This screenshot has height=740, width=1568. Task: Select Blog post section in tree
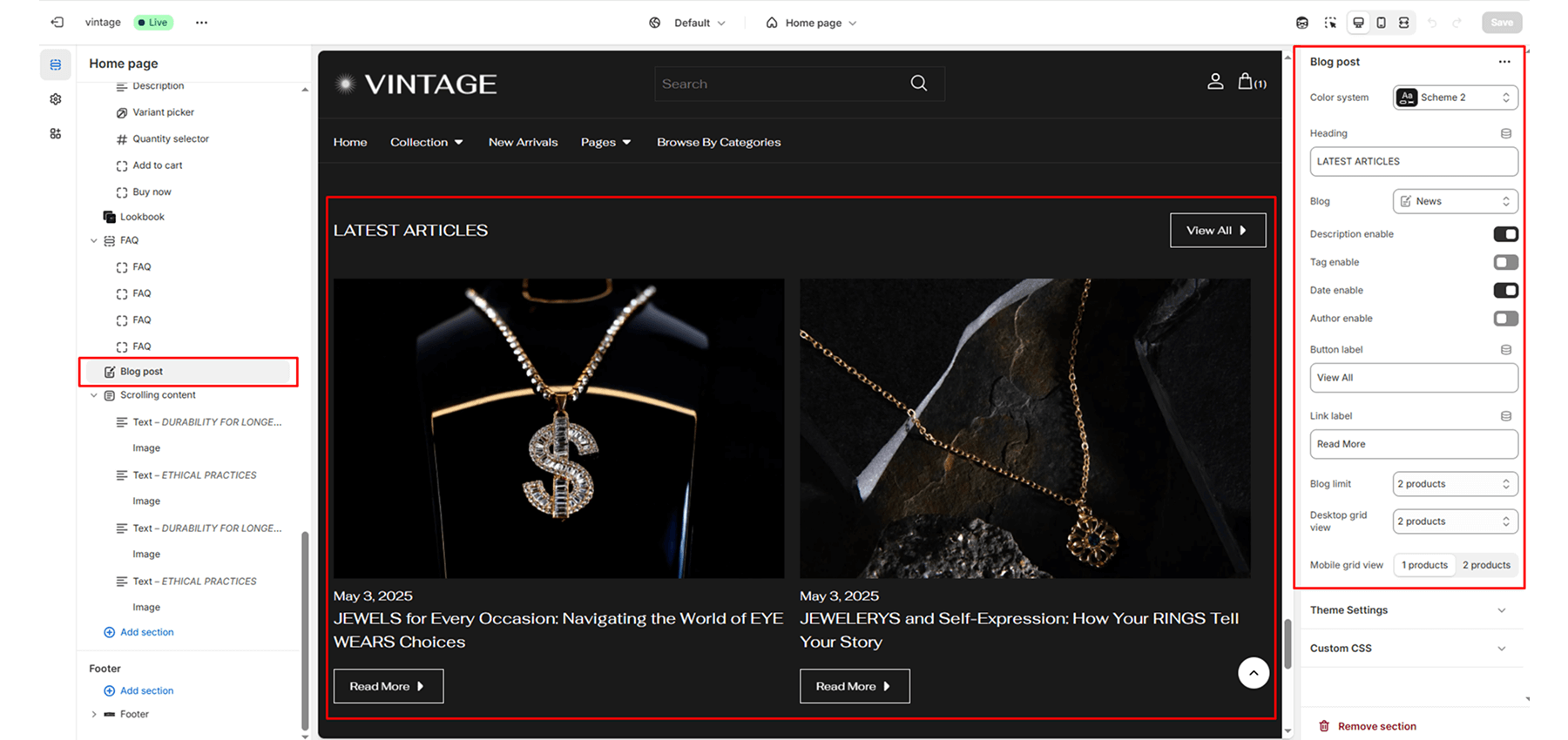tap(188, 372)
